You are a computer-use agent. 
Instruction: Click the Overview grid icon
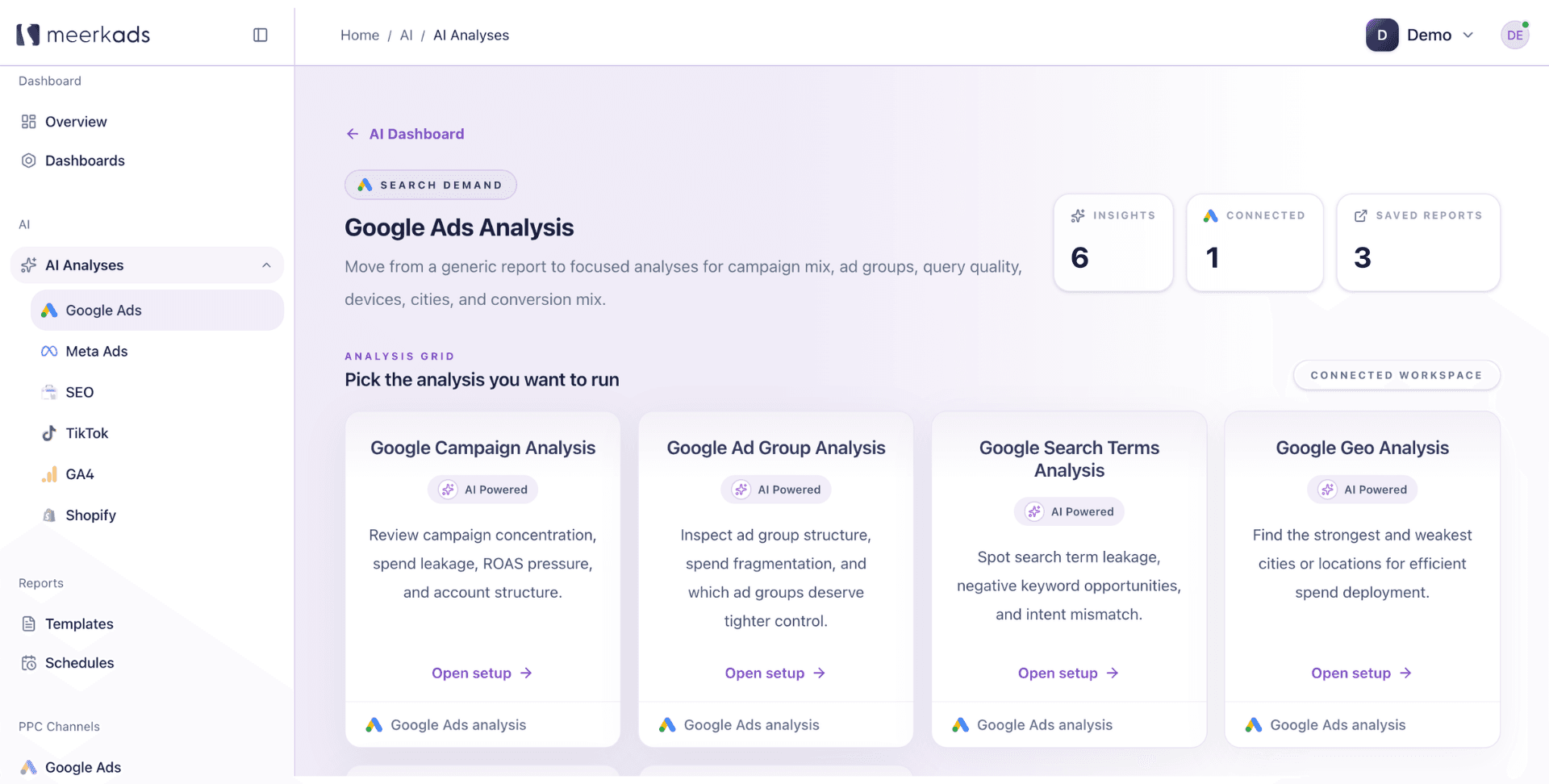[x=29, y=122]
